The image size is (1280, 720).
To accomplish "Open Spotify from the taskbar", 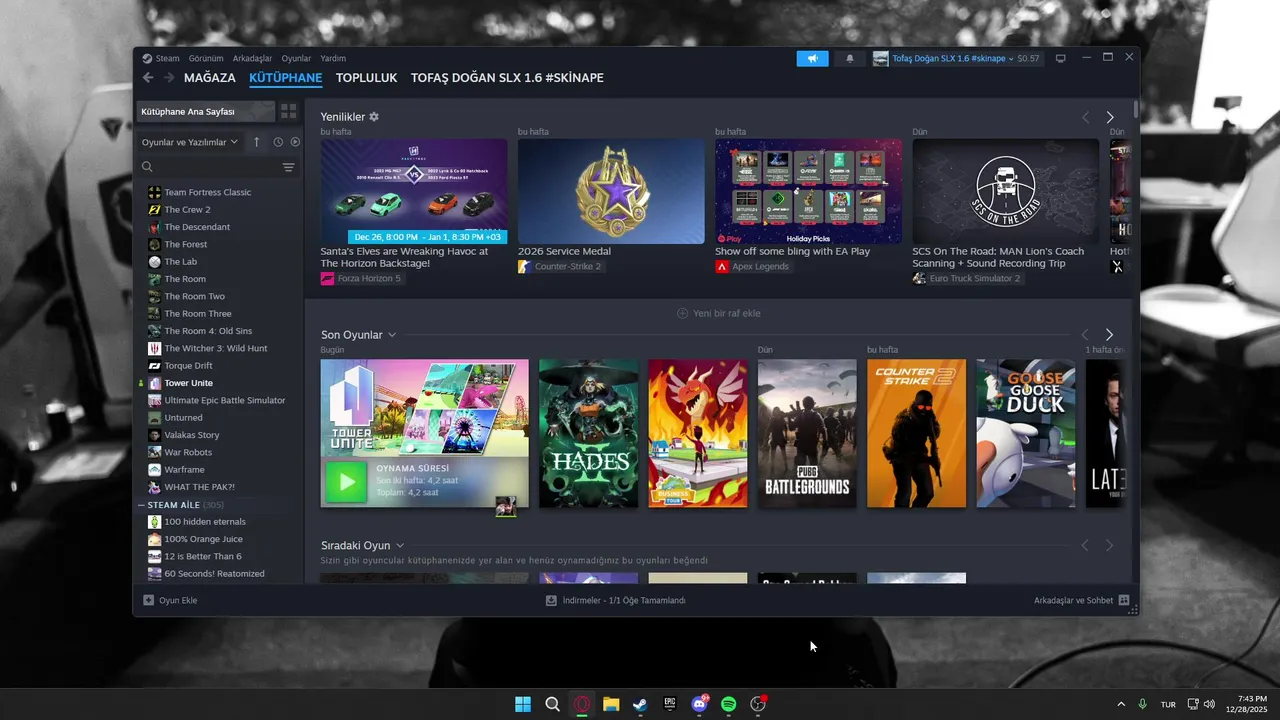I will (729, 704).
